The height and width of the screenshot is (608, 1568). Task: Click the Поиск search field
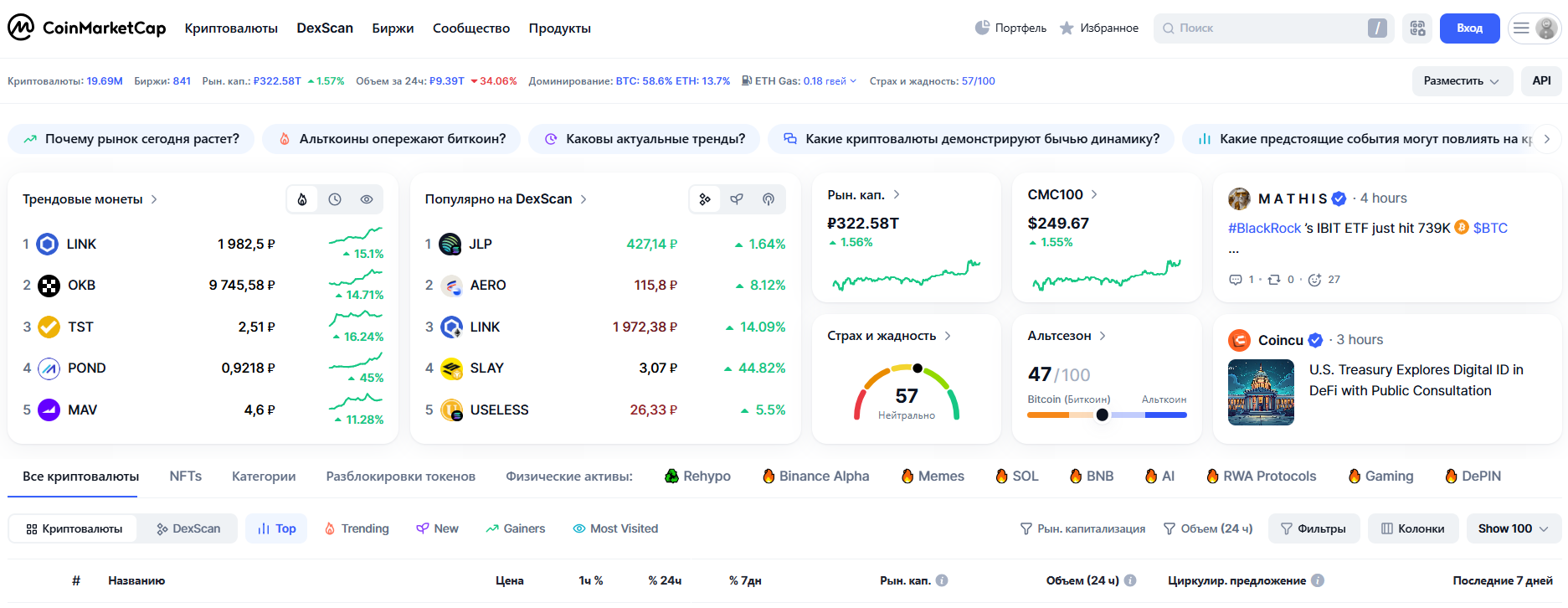click(x=1273, y=28)
